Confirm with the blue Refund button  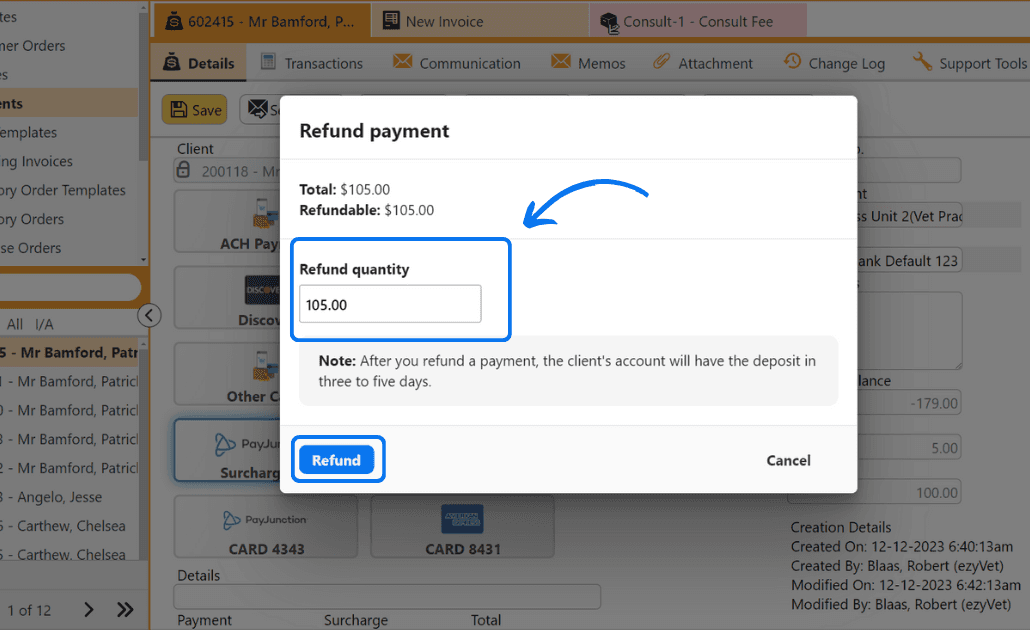(336, 460)
